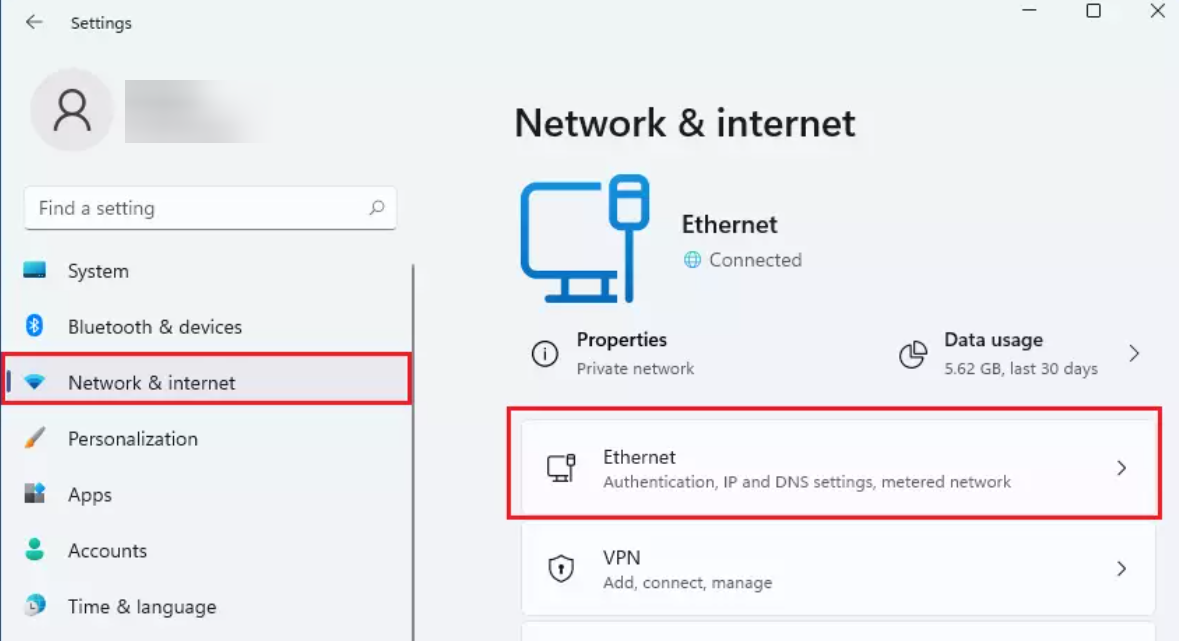This screenshot has width=1179, height=641.
Task: Open Data usage details
Action: pyautogui.click(x=1020, y=353)
